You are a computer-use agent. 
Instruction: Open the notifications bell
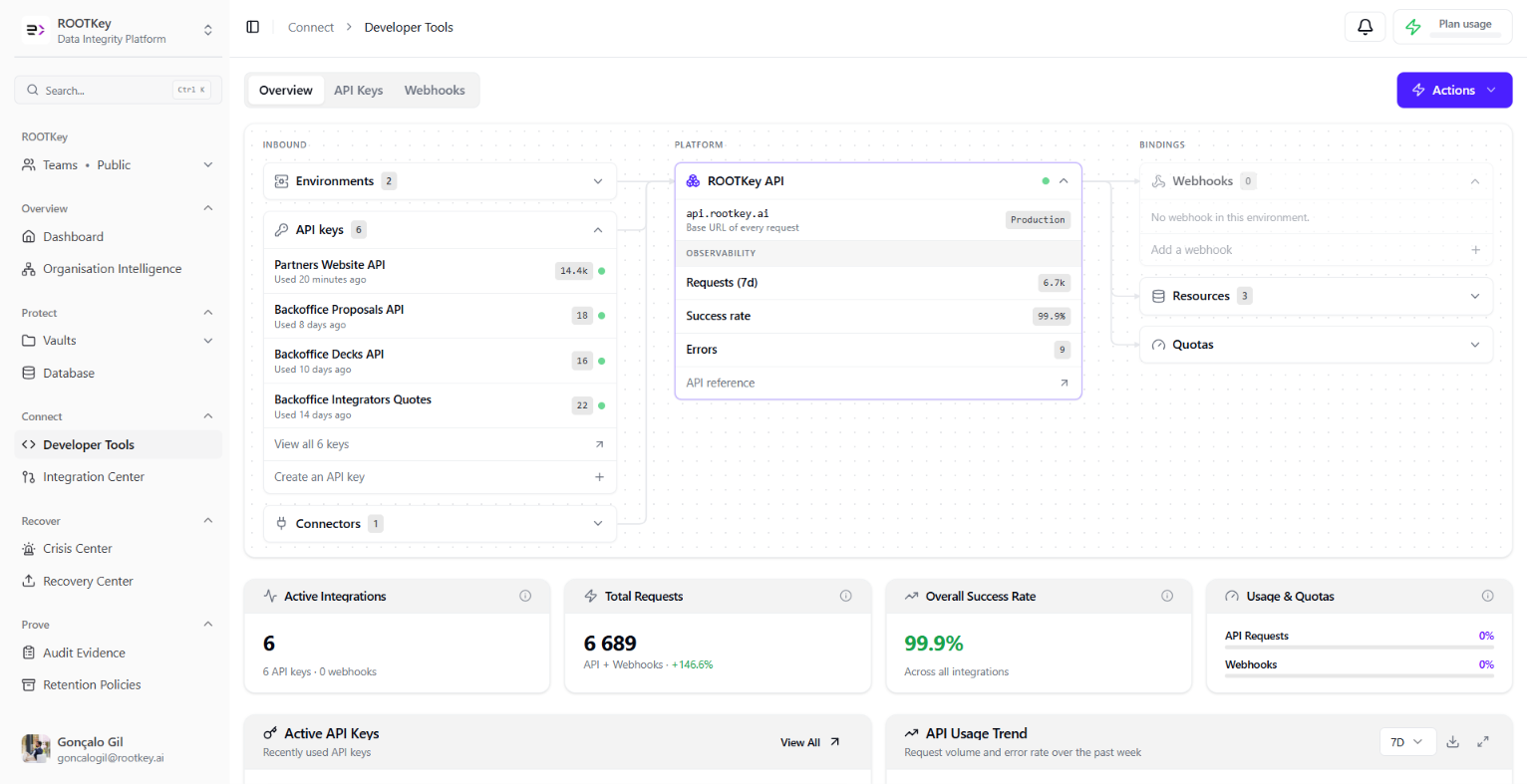[x=1365, y=27]
